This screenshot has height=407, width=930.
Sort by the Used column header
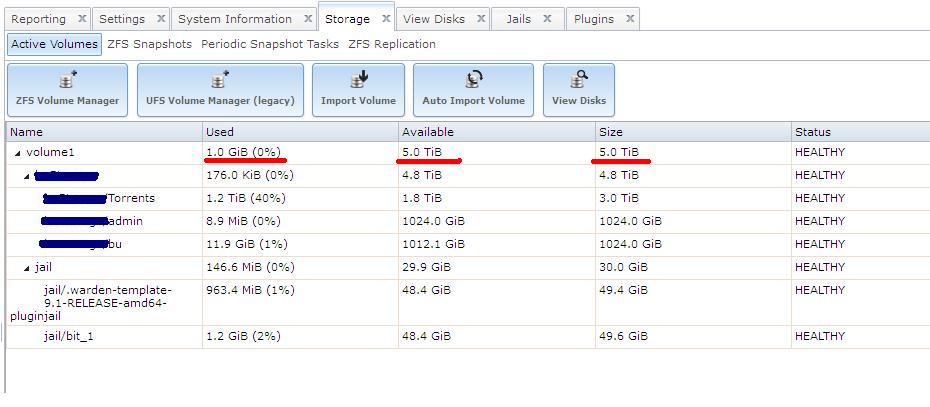[220, 132]
